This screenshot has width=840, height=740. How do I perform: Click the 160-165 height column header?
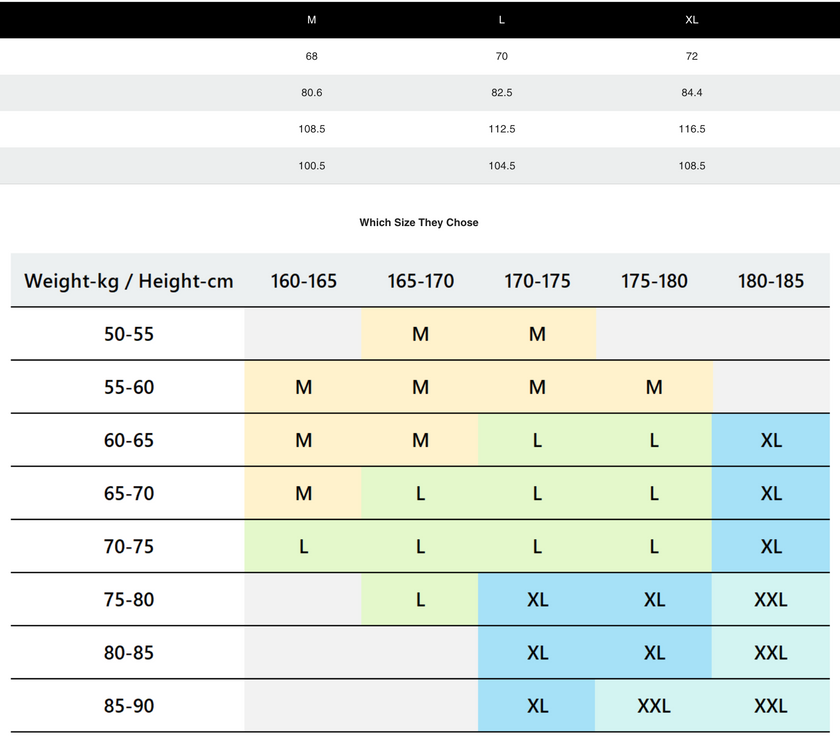point(304,281)
